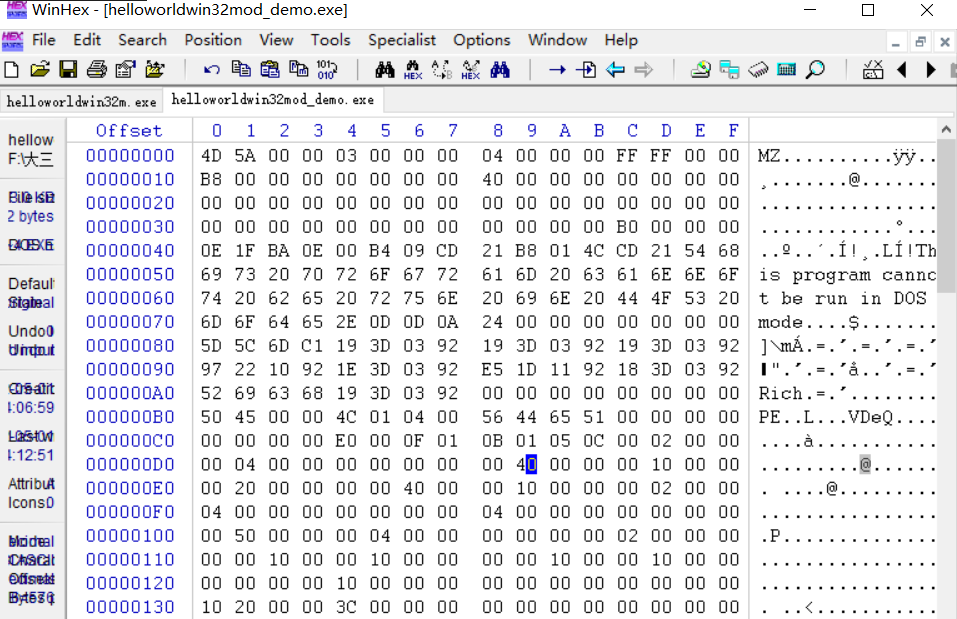This screenshot has height=619, width=957.
Task: Open the Search menu
Action: (x=142, y=40)
